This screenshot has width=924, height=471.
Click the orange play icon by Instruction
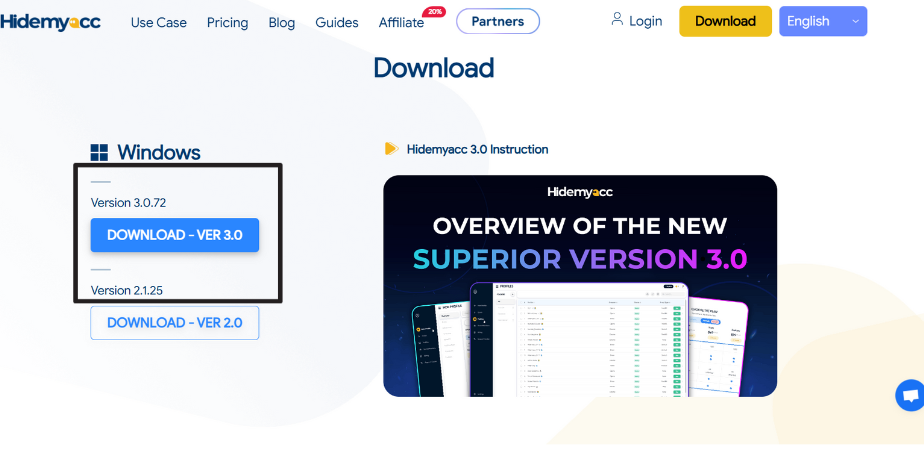[x=391, y=149]
